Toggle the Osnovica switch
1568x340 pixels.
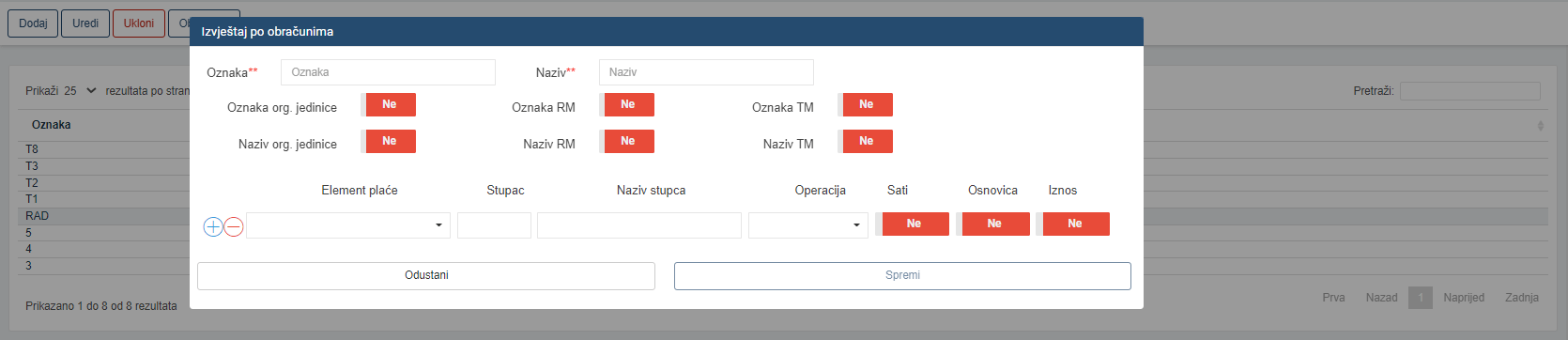pyautogui.click(x=992, y=224)
